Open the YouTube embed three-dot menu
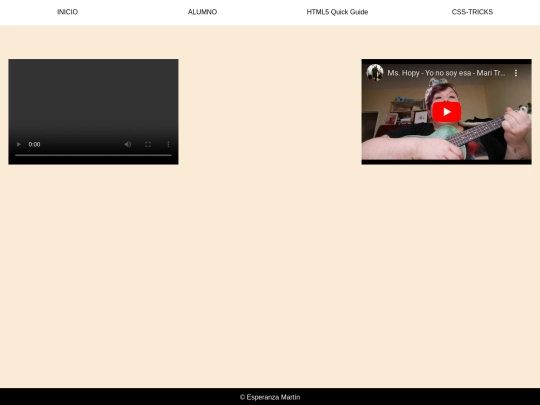Viewport: 540px width, 405px height. 516,73
